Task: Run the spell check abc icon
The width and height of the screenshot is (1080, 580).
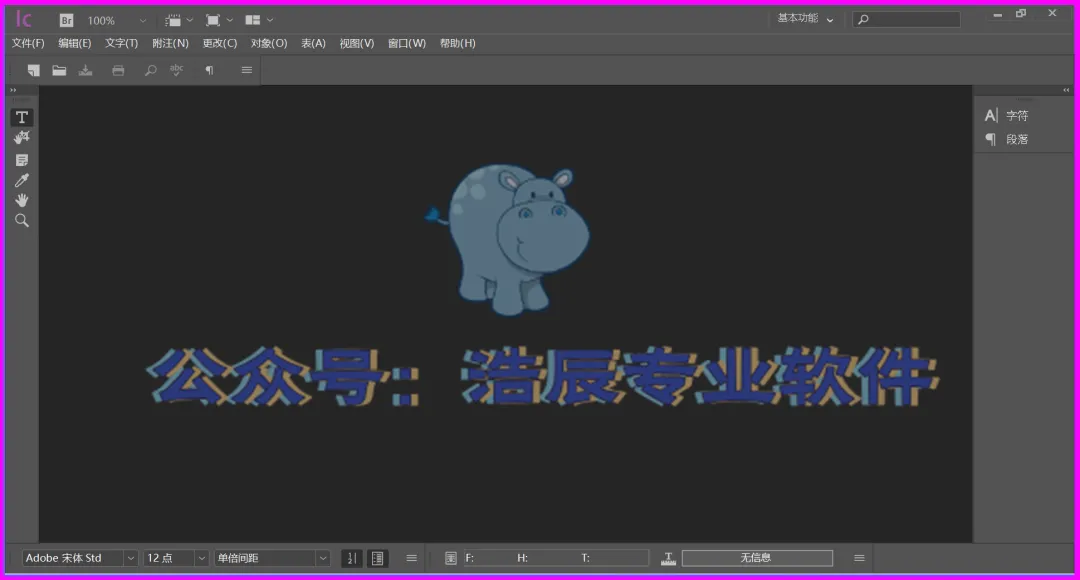Action: pos(177,70)
